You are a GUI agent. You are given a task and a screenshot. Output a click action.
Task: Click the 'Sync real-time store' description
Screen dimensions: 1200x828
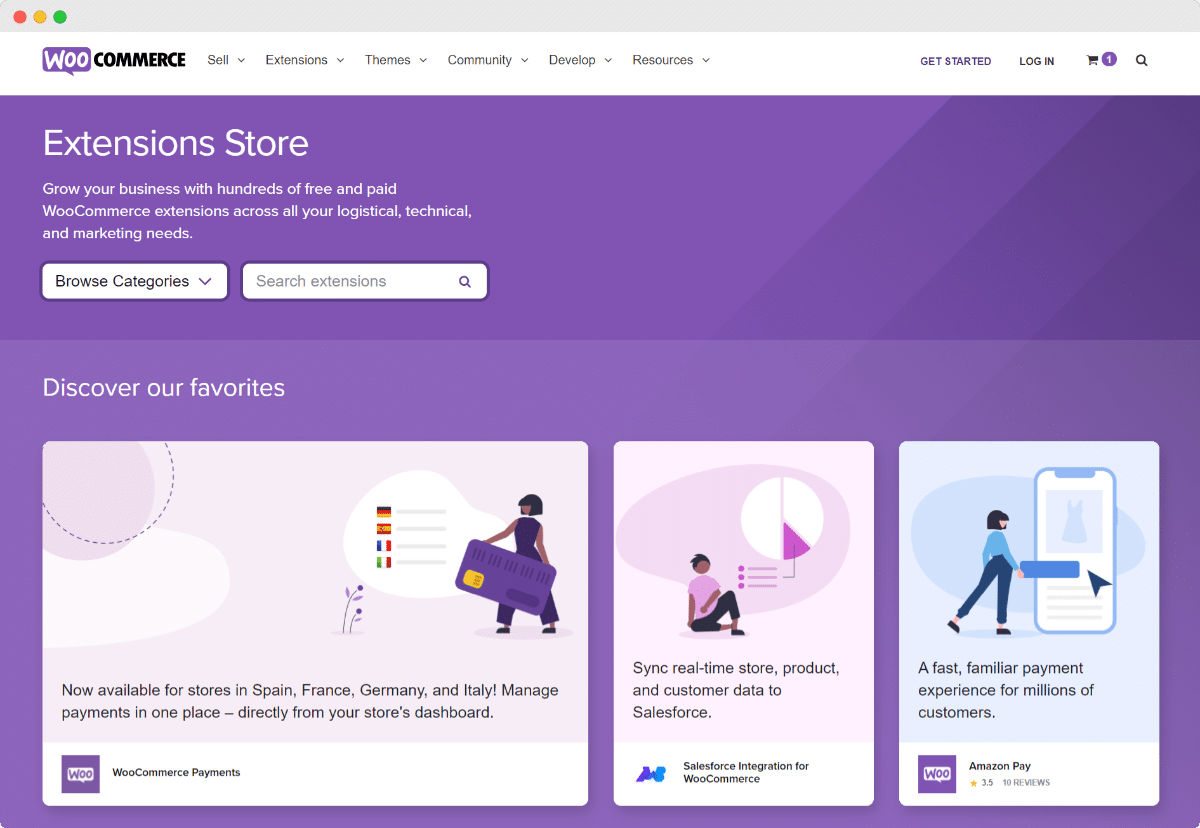click(736, 690)
